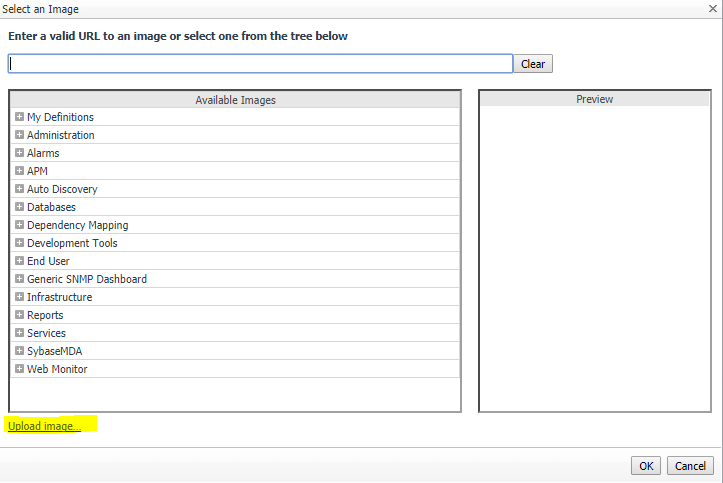Click the plus icon beside Infrastructure

(19, 297)
